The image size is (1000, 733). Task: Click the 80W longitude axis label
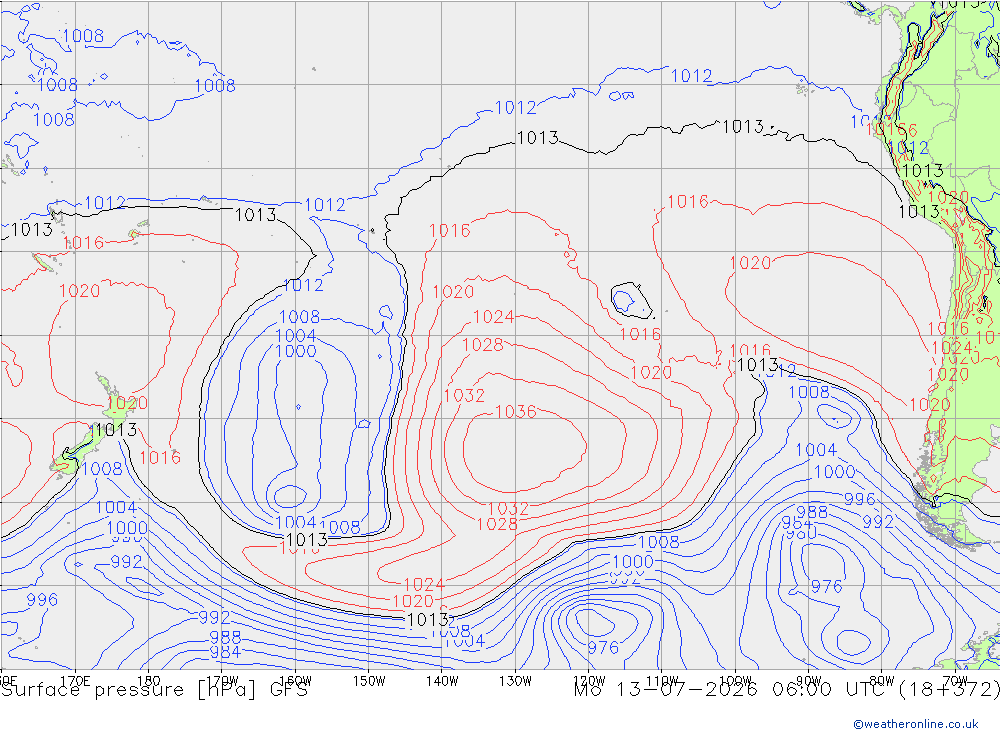click(882, 681)
